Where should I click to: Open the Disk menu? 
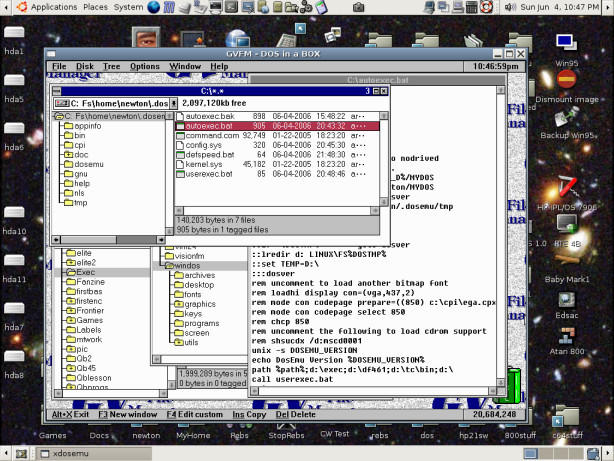85,66
